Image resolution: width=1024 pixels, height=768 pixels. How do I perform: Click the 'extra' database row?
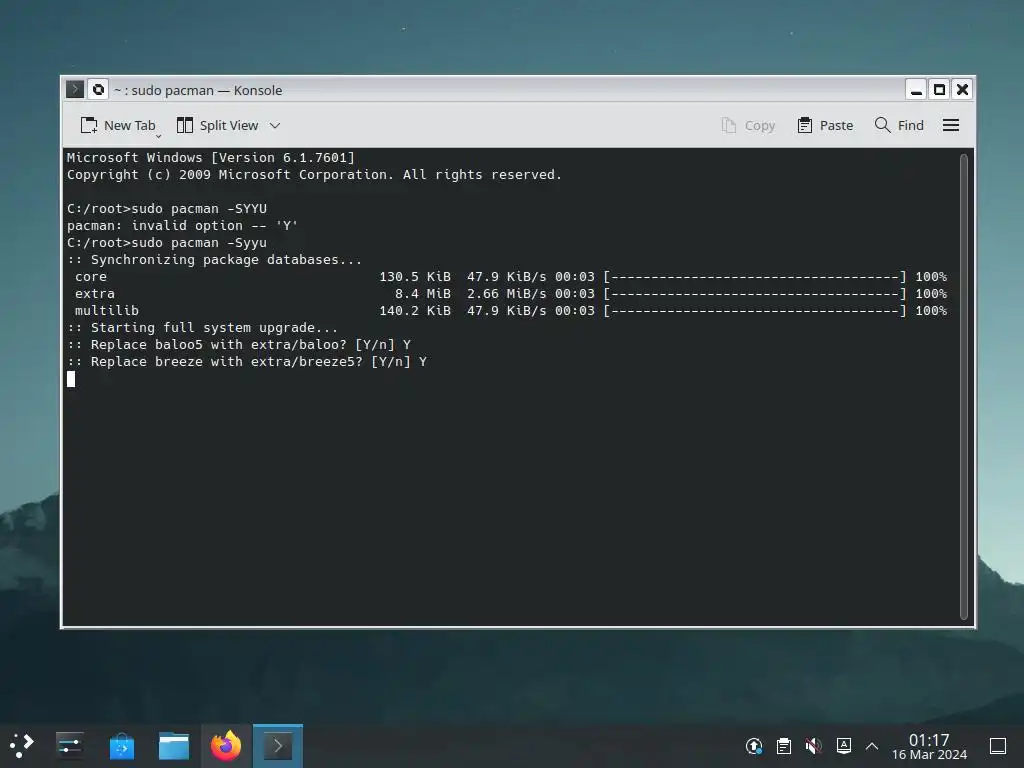pyautogui.click(x=511, y=294)
